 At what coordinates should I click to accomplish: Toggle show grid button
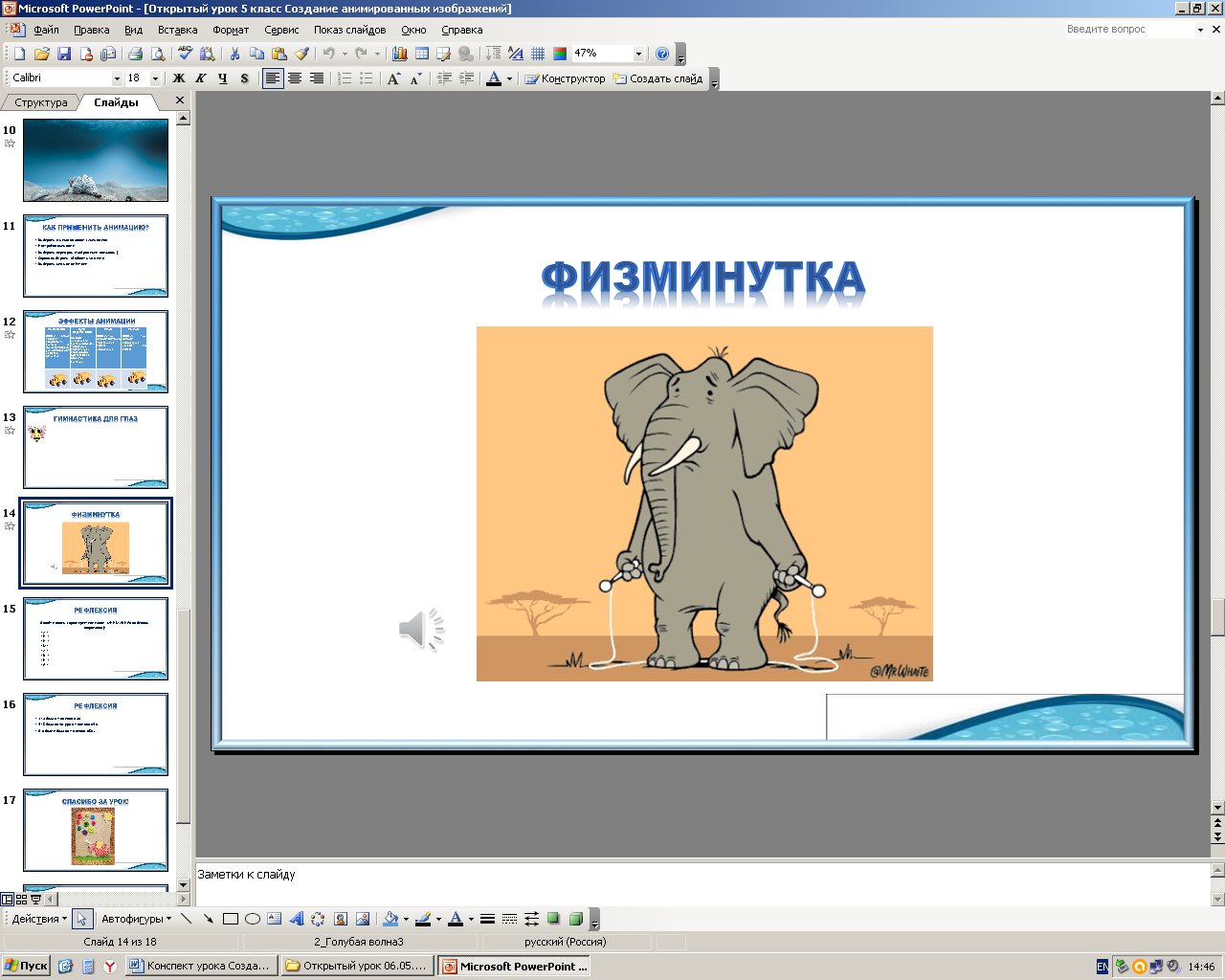coord(538,54)
